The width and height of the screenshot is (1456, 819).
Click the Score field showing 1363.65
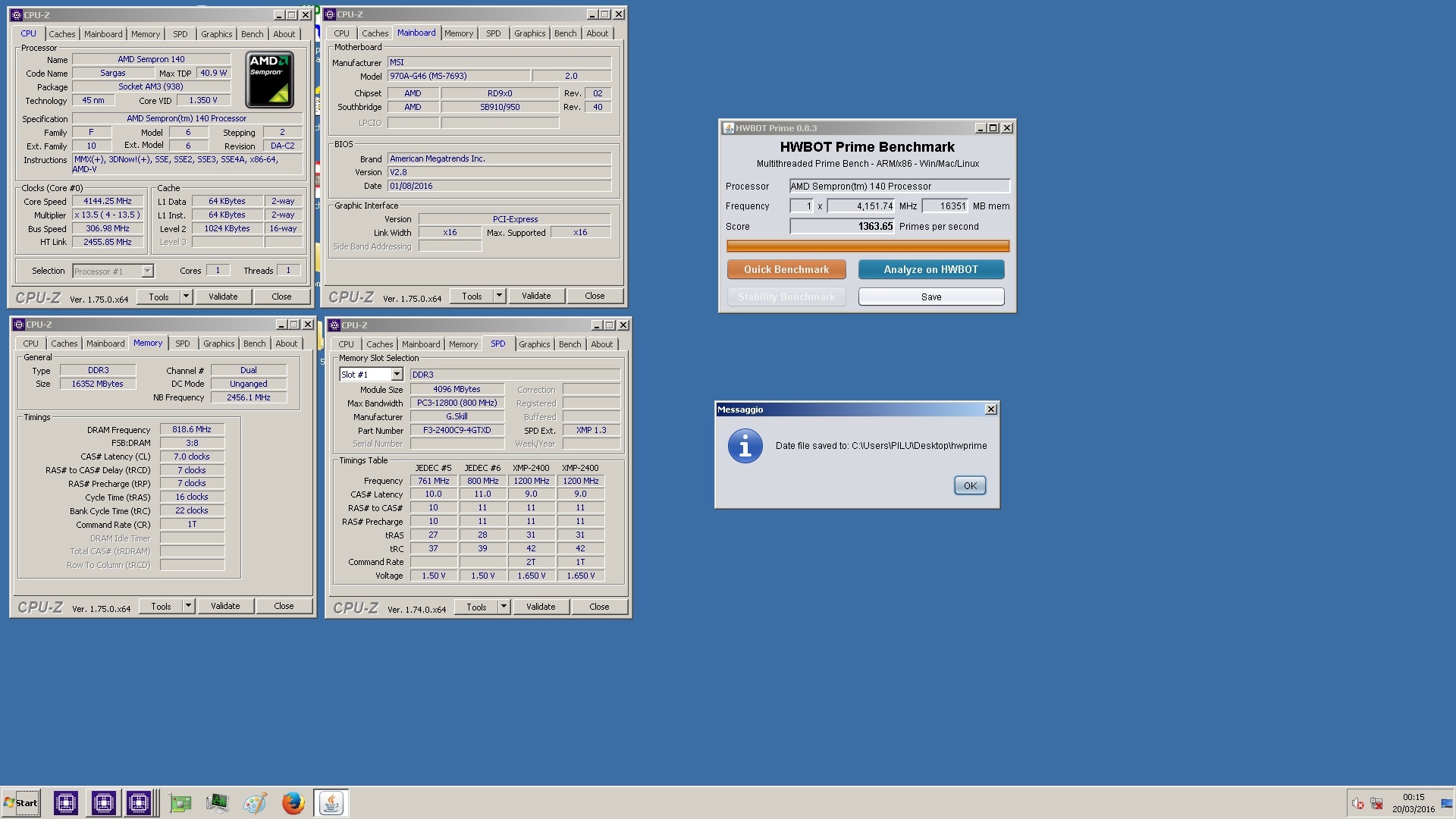pos(842,226)
